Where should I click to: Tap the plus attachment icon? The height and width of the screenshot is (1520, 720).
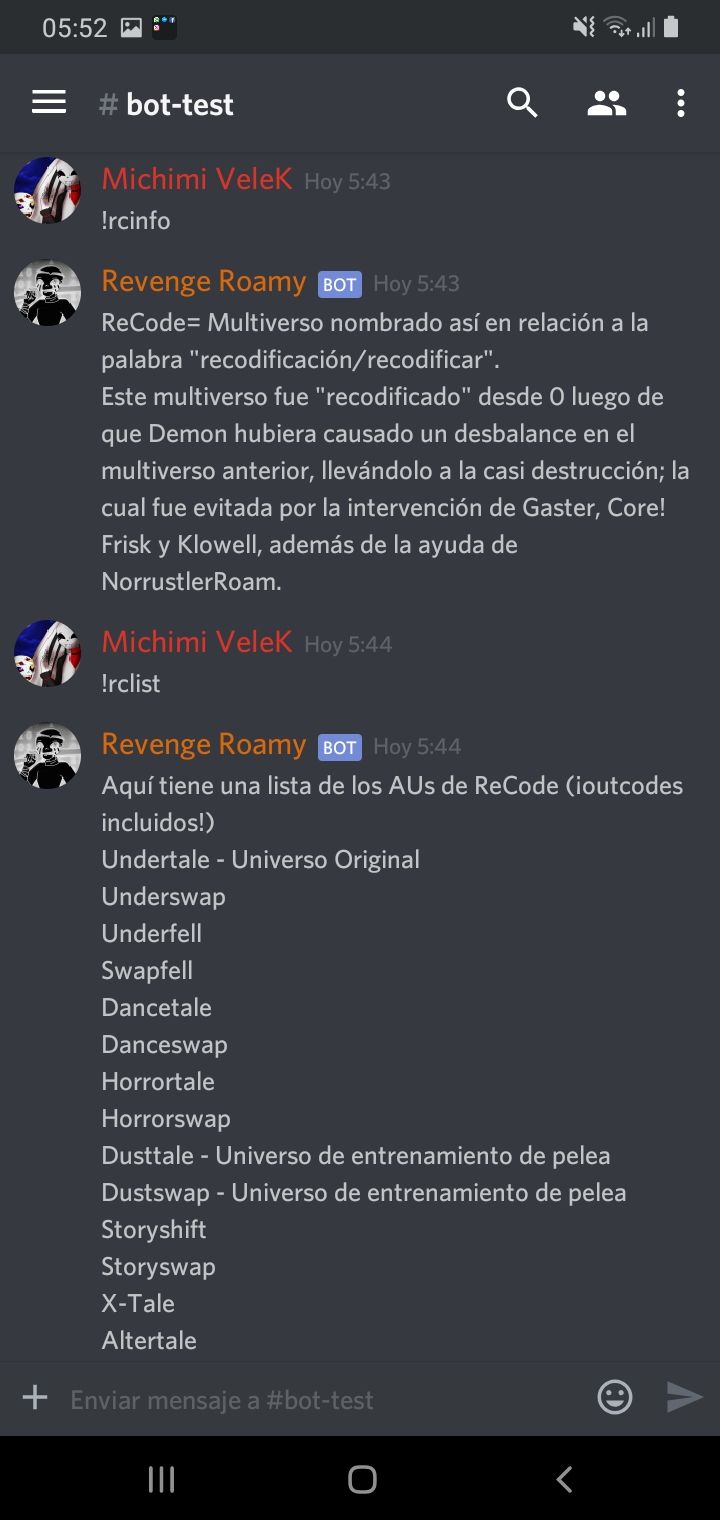coord(35,1397)
